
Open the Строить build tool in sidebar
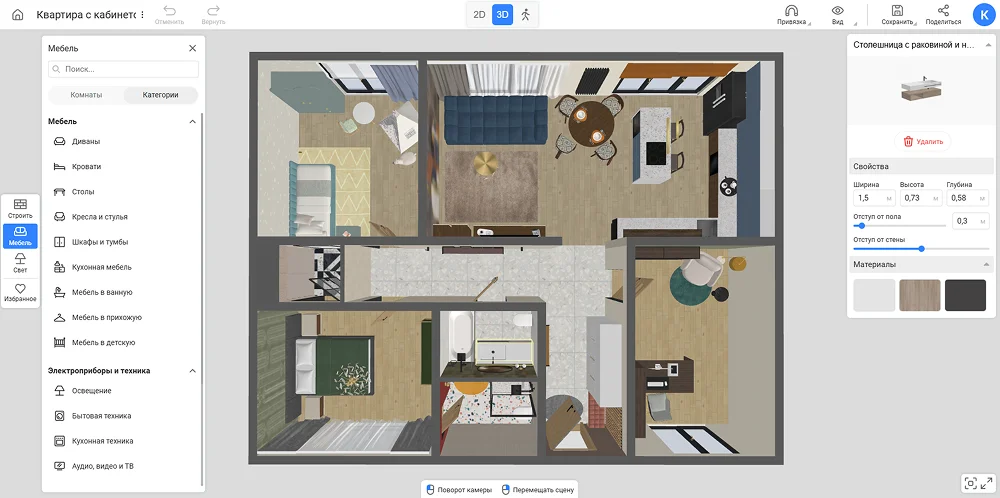20,209
